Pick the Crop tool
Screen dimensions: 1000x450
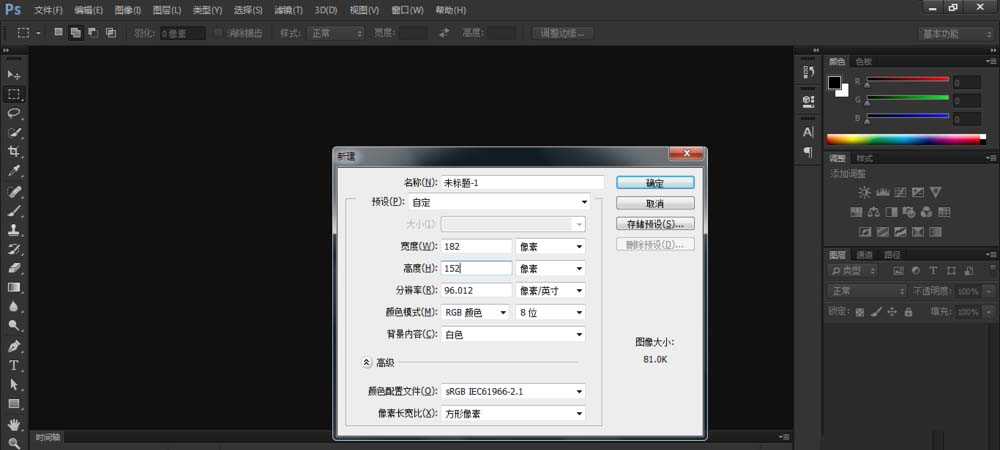[x=14, y=152]
